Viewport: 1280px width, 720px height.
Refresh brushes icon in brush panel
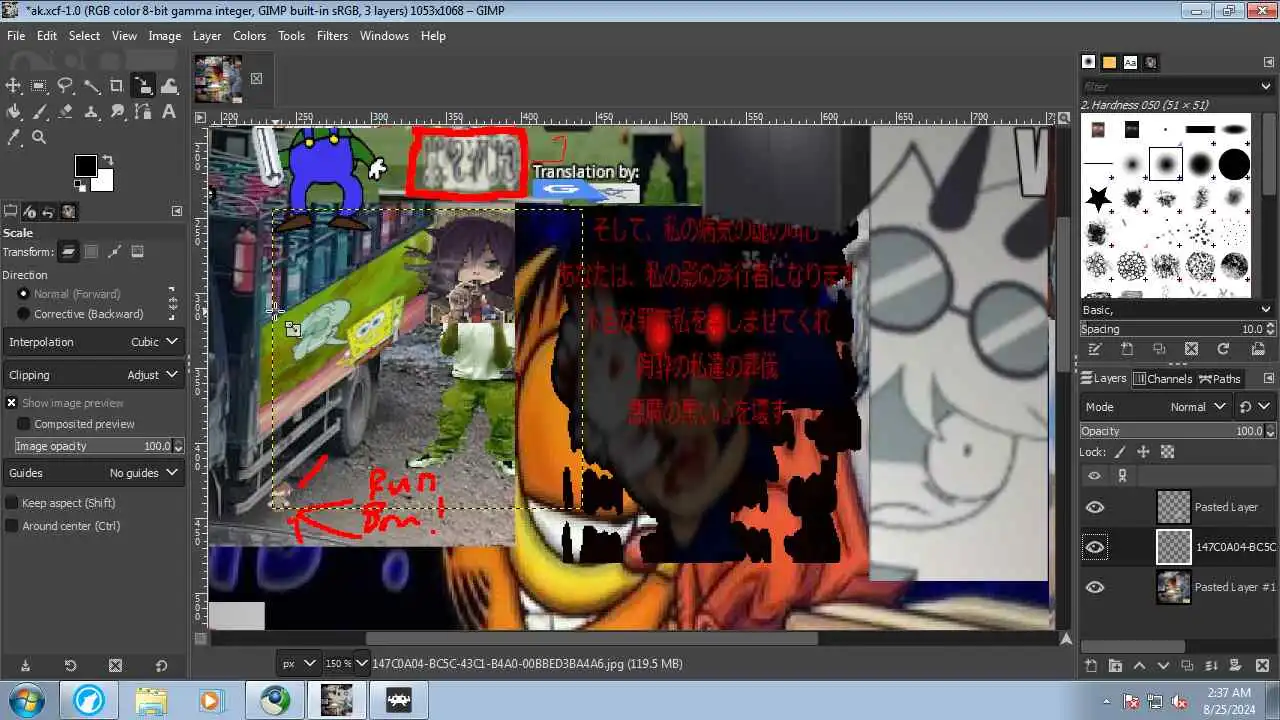pyautogui.click(x=1223, y=349)
